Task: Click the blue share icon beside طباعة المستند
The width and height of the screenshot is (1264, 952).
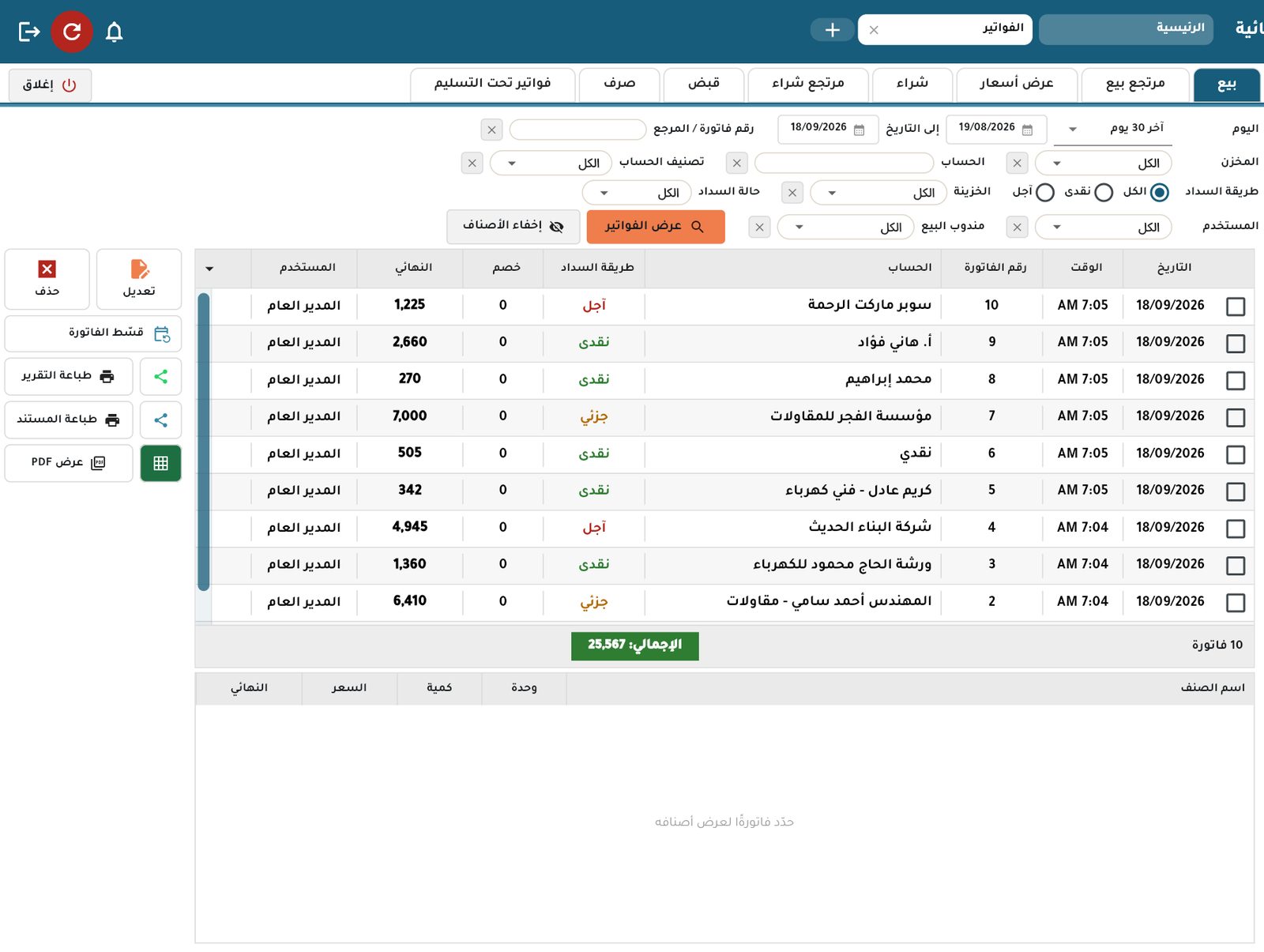Action: click(160, 420)
